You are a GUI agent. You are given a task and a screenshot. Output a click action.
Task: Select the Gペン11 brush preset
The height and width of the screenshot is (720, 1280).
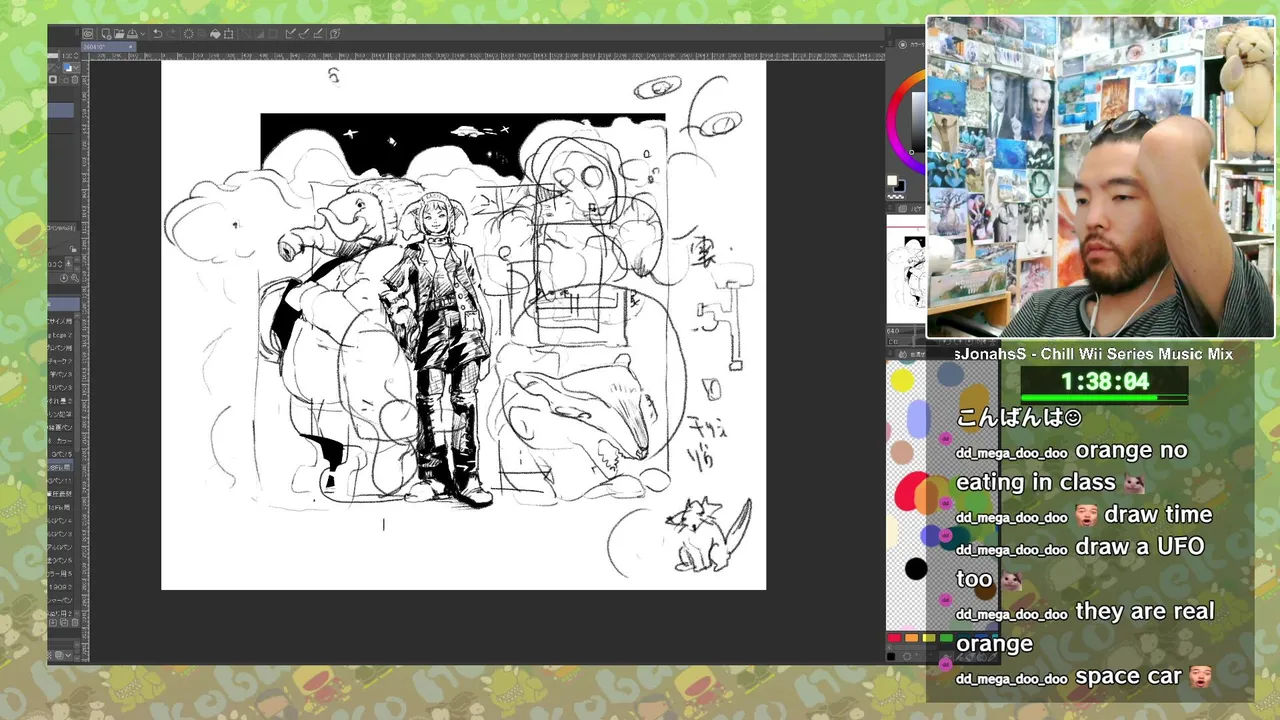tap(61, 480)
